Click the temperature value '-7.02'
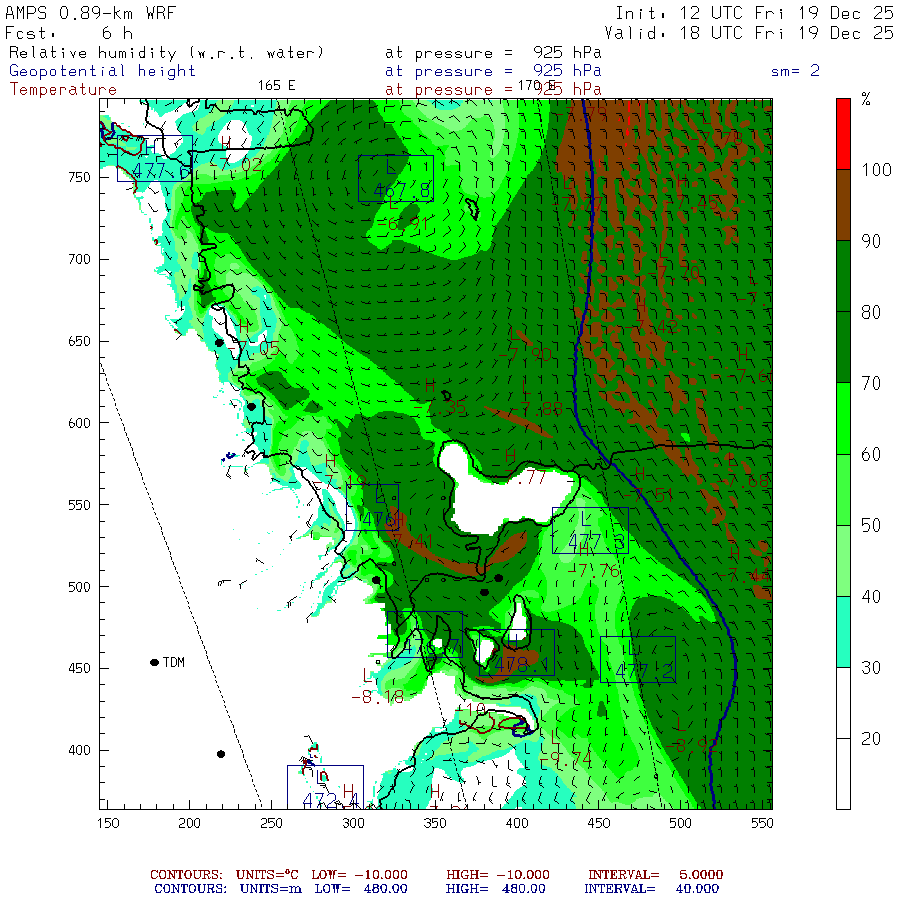This screenshot has height=900, width=900. (x=235, y=165)
